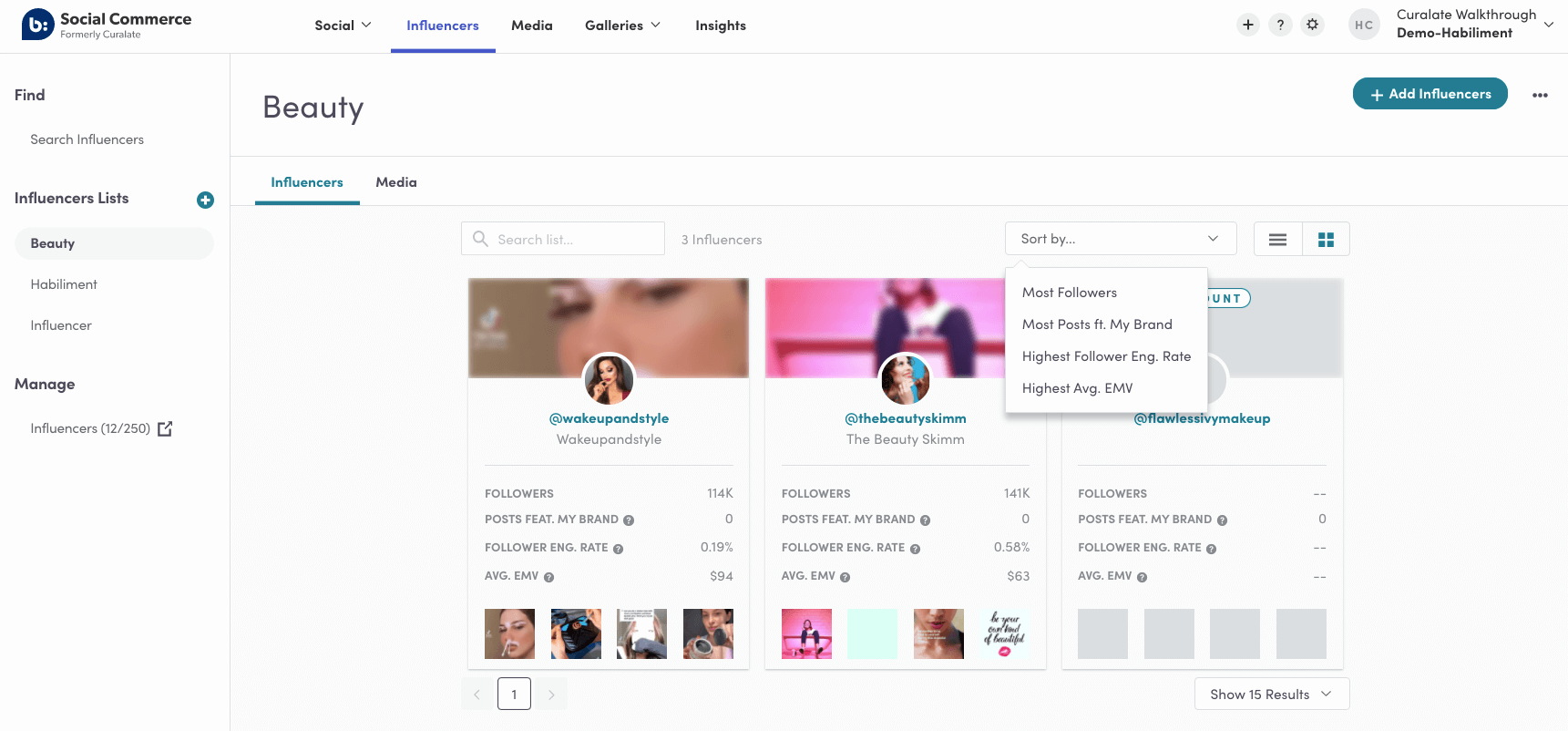Viewport: 1568px width, 731px height.
Task: Open the three-dot more options menu
Action: [x=1540, y=95]
